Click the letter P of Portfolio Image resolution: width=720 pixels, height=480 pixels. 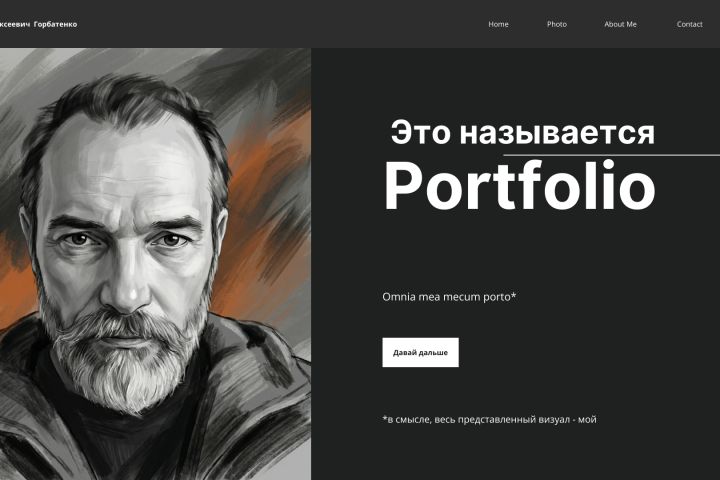click(x=401, y=185)
